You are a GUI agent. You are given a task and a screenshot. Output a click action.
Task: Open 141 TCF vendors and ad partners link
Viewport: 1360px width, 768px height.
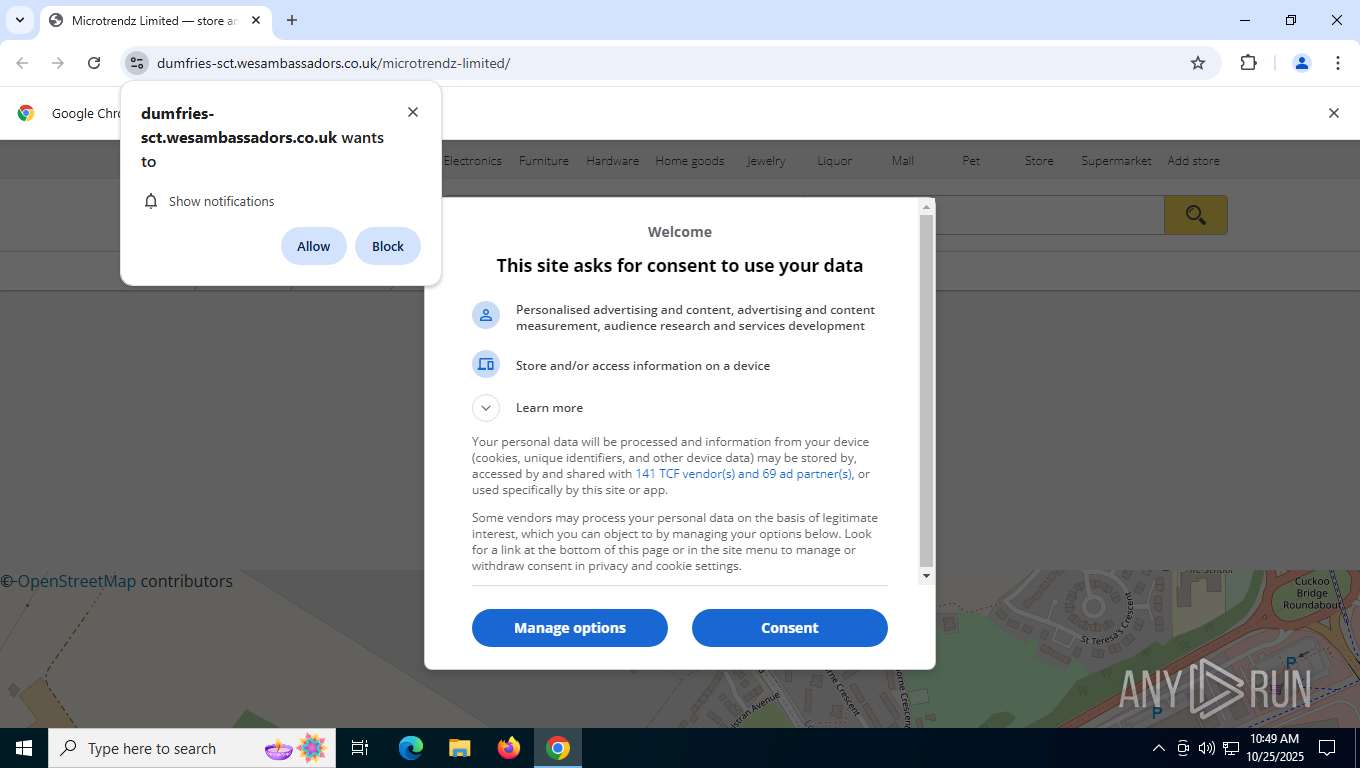click(x=743, y=474)
